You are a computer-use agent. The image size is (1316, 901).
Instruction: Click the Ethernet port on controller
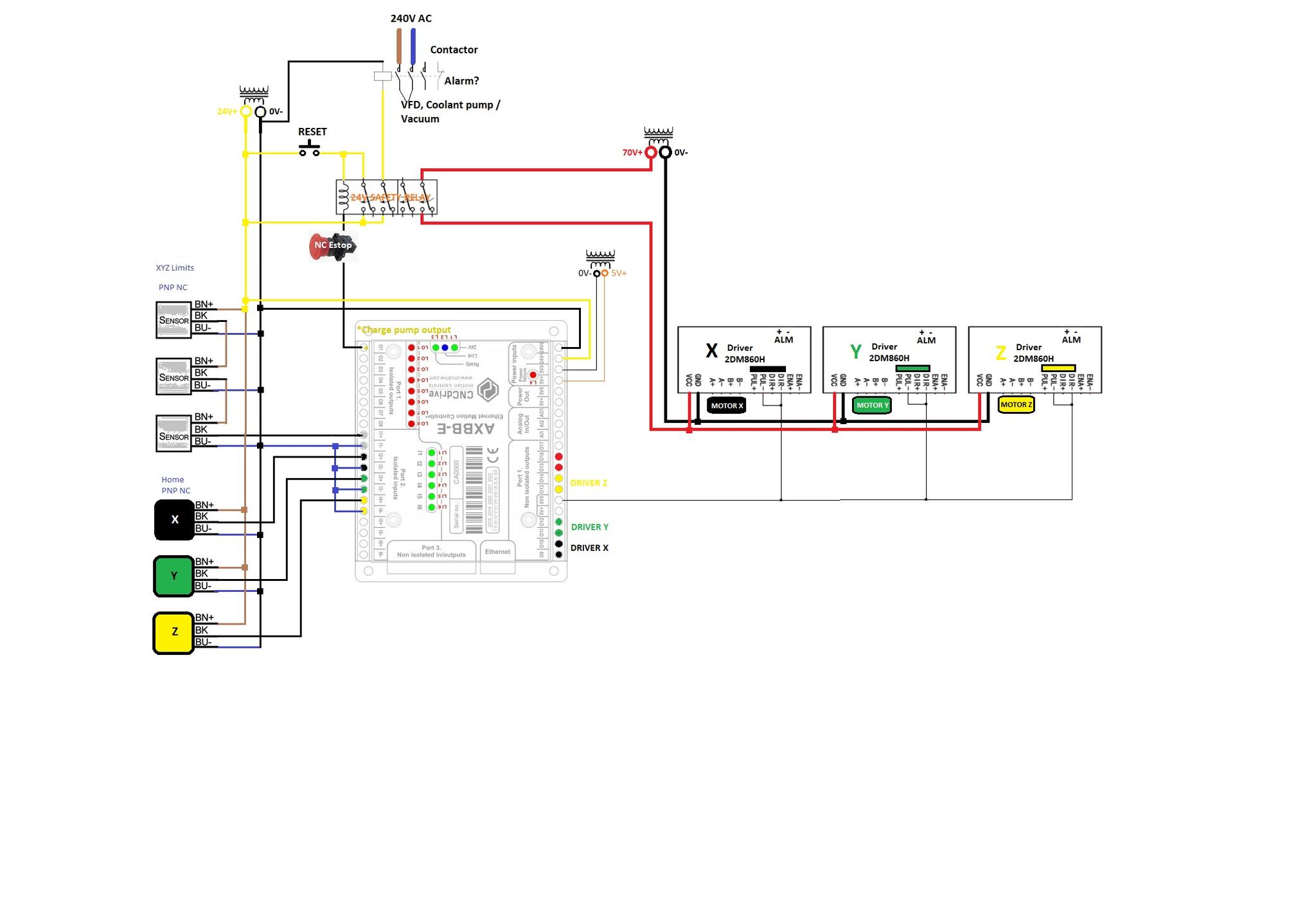497,553
